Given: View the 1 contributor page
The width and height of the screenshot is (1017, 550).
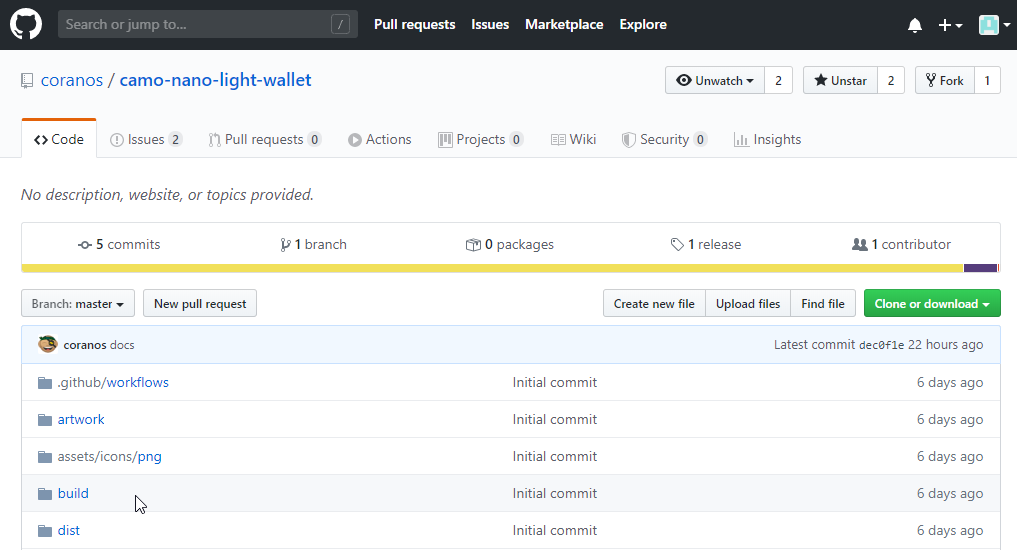Looking at the screenshot, I should click(902, 245).
